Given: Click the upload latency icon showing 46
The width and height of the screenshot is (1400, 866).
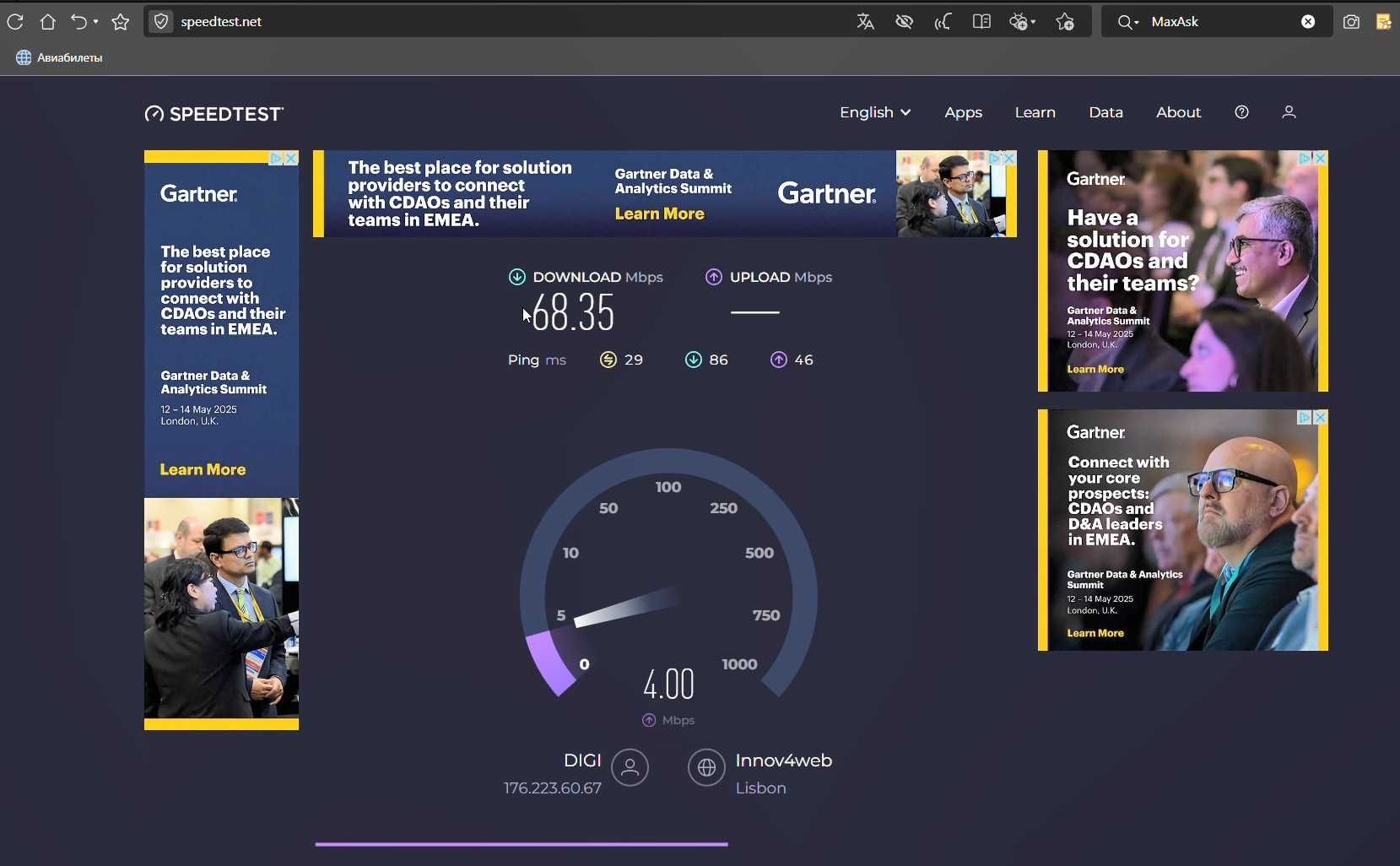Looking at the screenshot, I should [x=779, y=360].
